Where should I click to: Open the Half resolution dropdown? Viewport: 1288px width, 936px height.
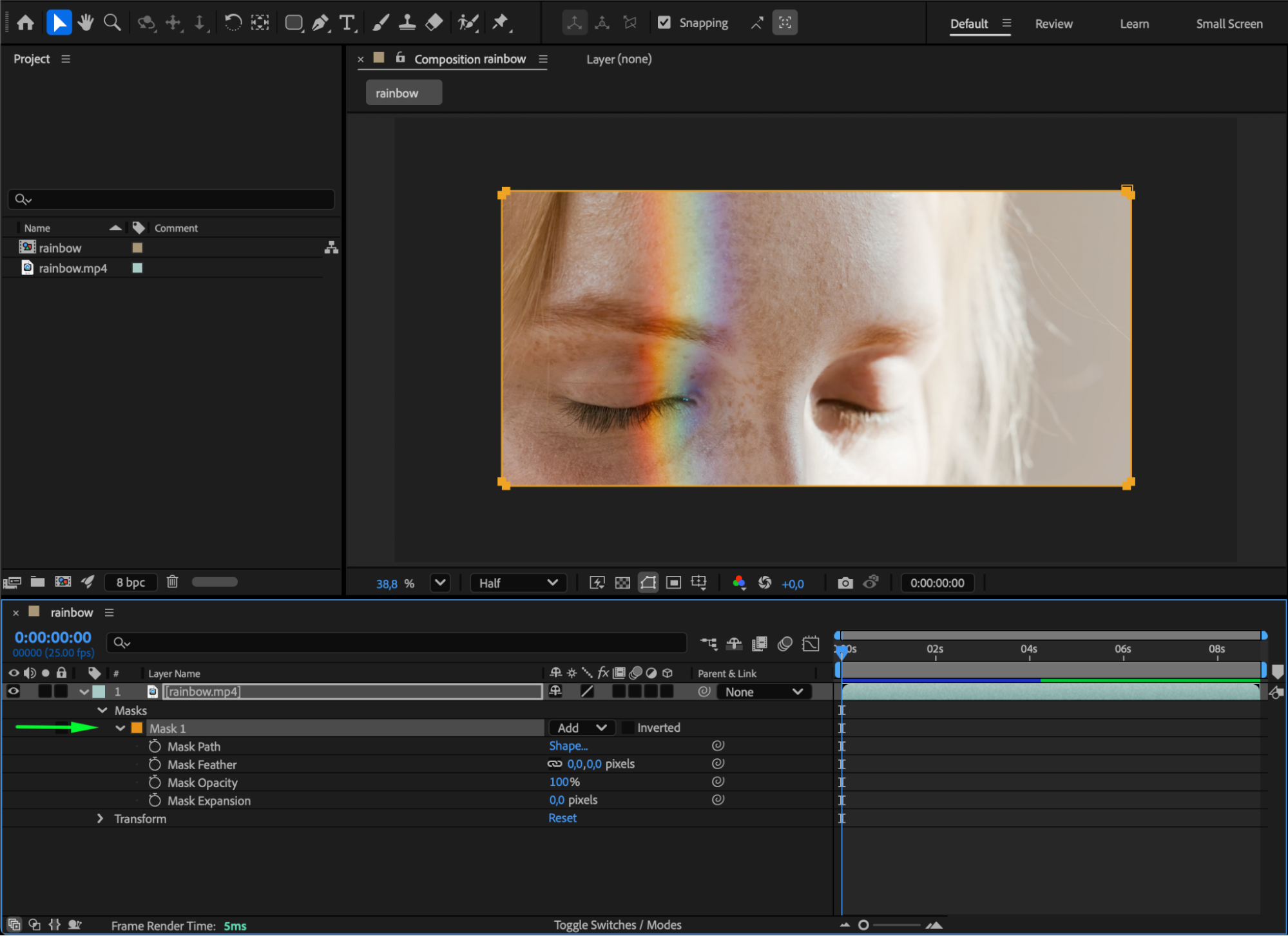(x=518, y=583)
